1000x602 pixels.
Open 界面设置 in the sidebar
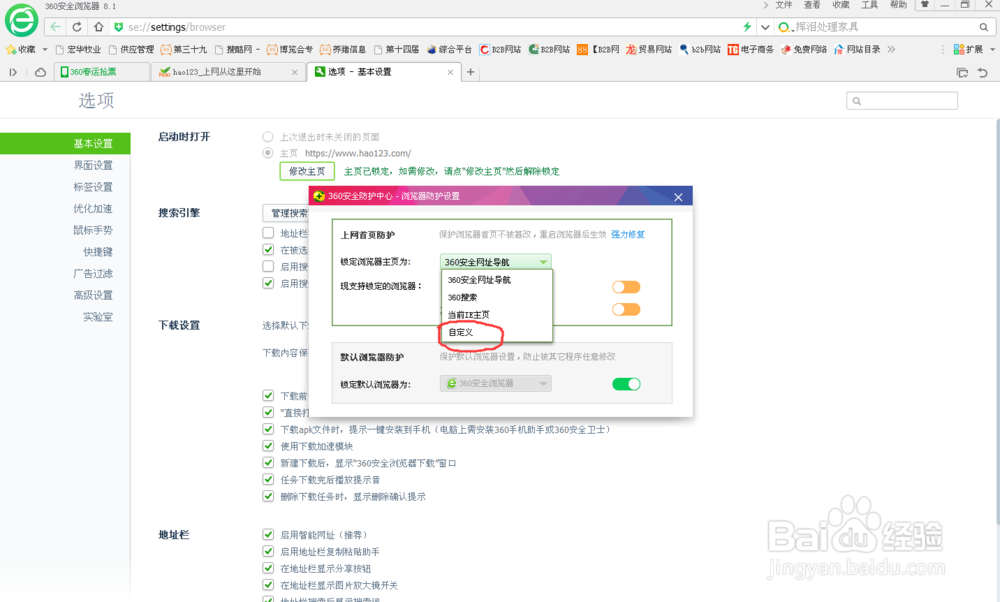tap(93, 165)
